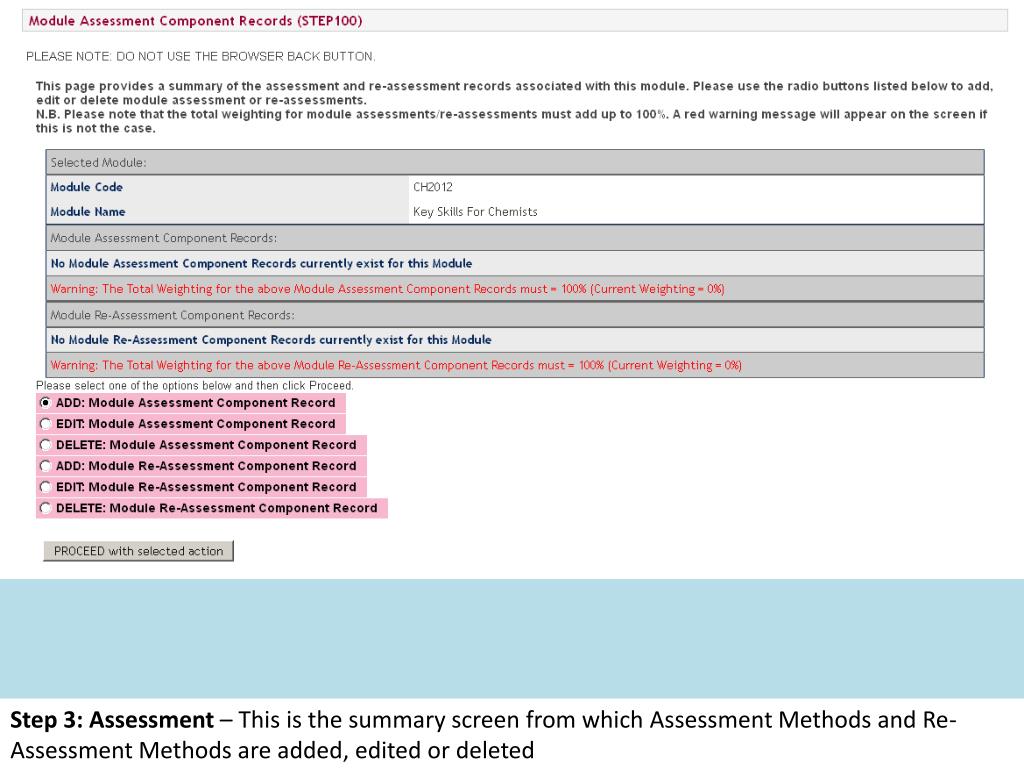Click the red Re-Assessment total weighting warning
This screenshot has width=1024, height=768.
(x=396, y=365)
